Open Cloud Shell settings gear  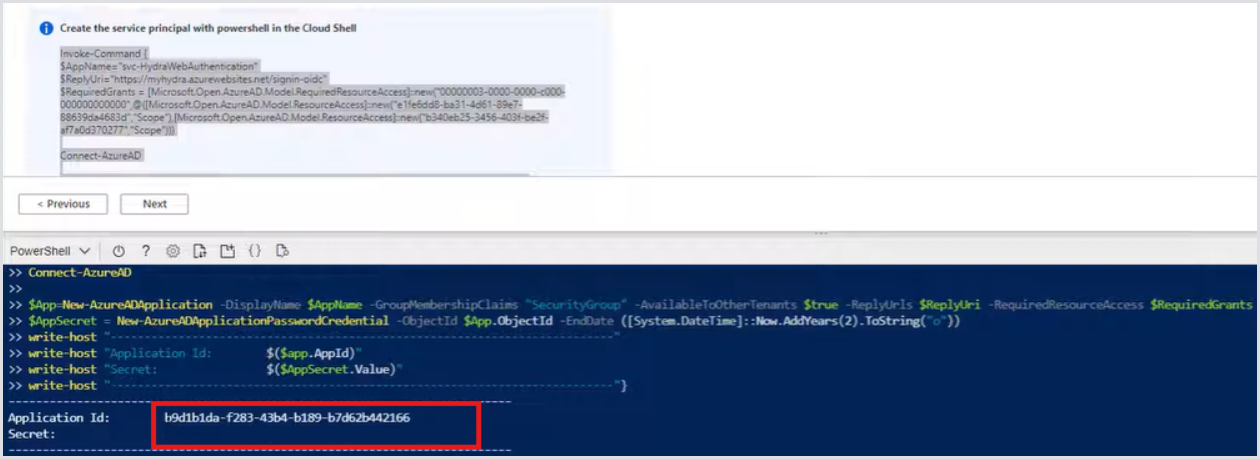(172, 251)
